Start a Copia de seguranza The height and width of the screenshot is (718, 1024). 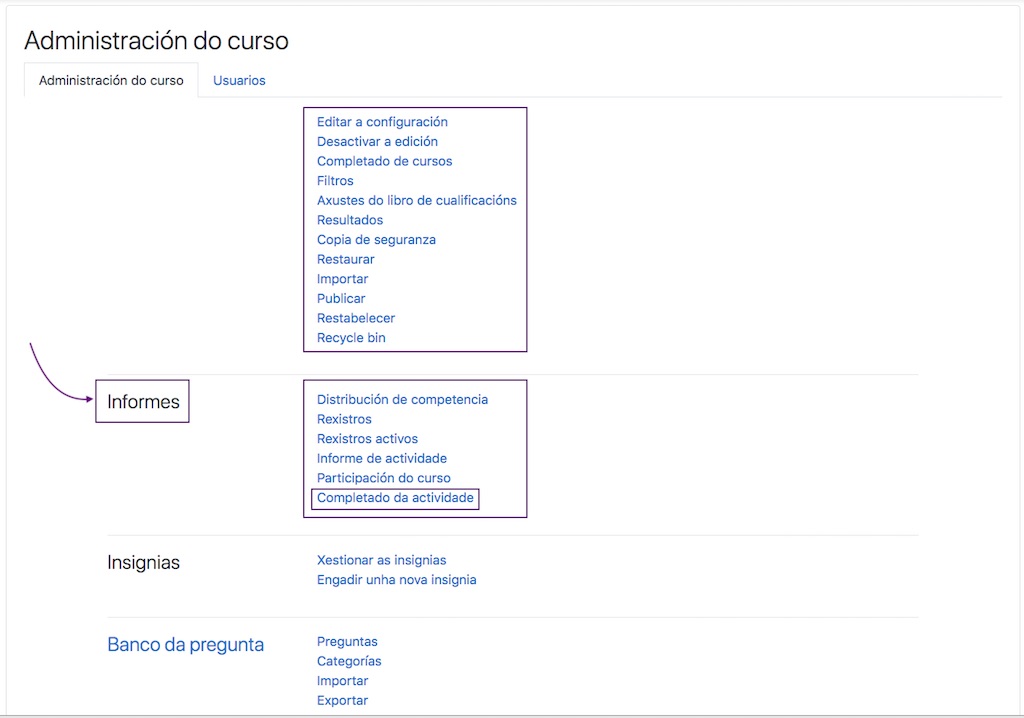pyautogui.click(x=376, y=239)
